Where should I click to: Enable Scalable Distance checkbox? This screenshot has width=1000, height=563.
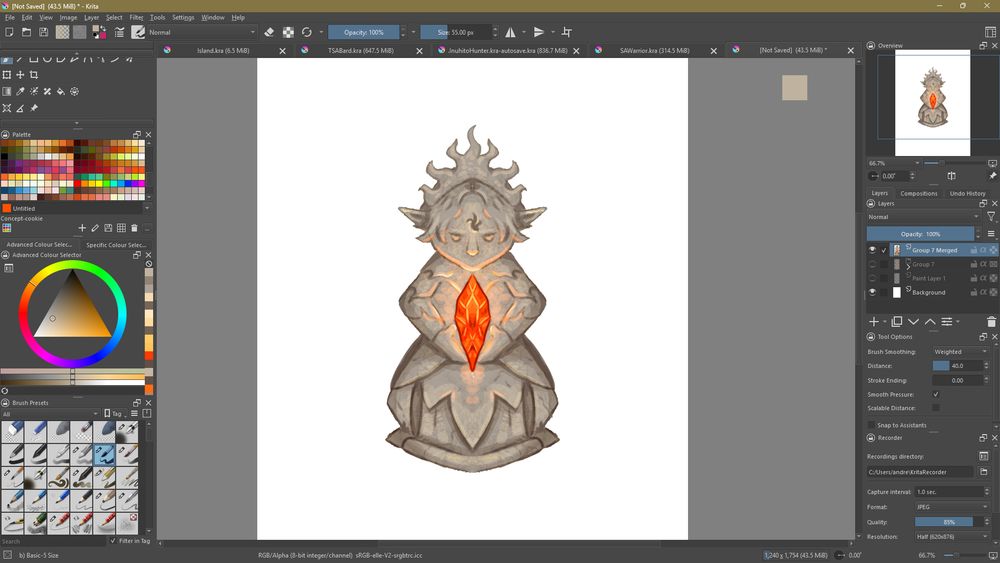click(x=936, y=408)
